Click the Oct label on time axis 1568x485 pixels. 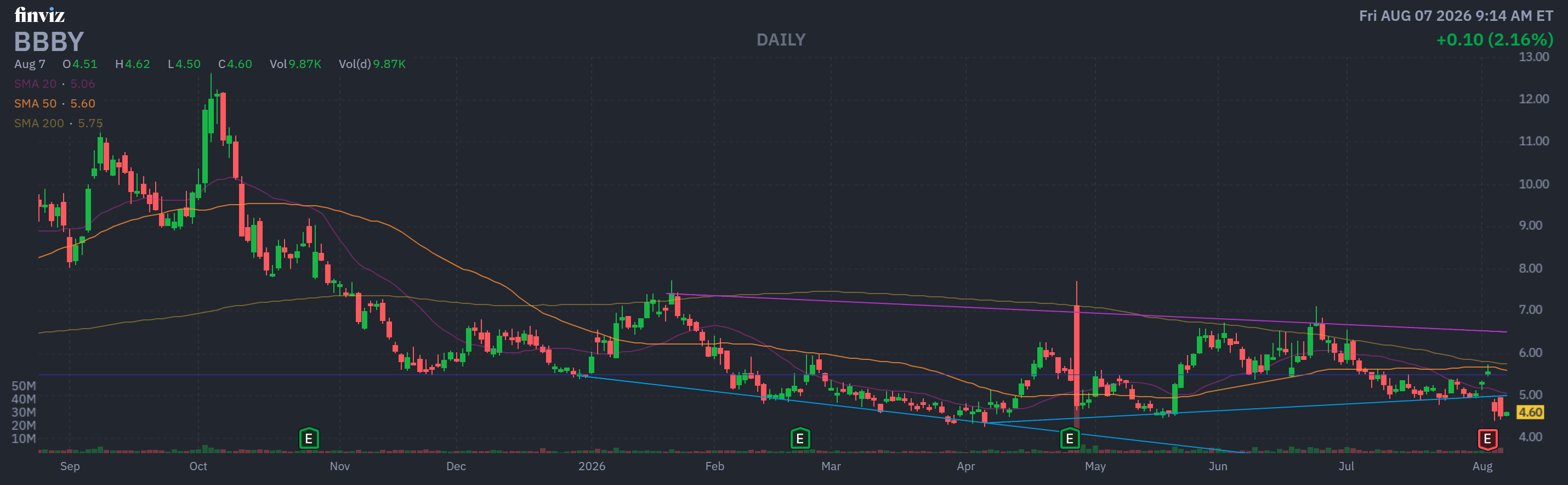click(198, 466)
